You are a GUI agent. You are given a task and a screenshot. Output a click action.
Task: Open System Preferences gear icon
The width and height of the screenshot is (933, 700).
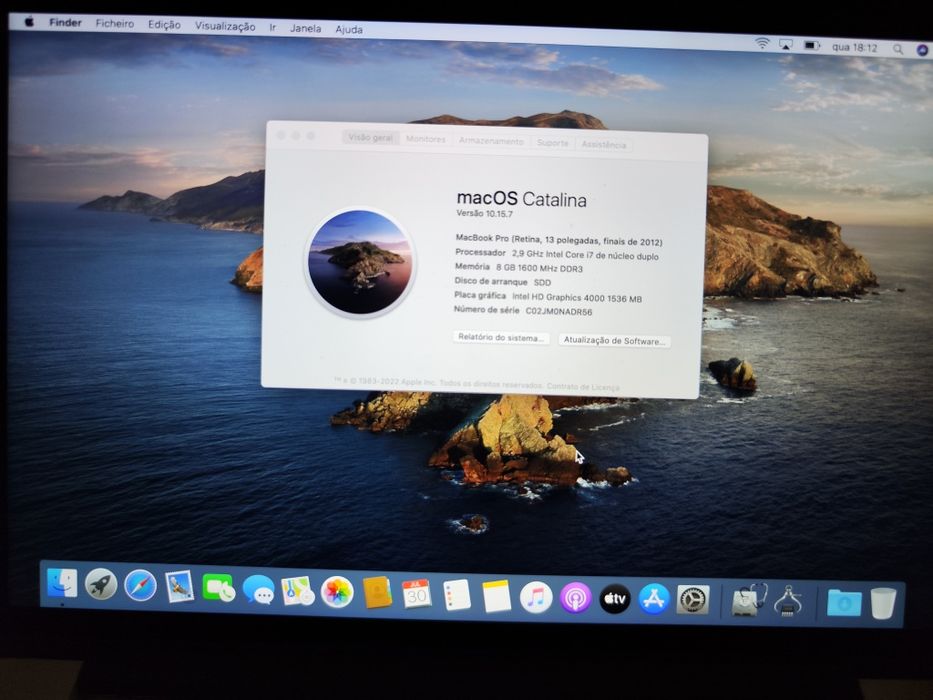click(x=693, y=601)
